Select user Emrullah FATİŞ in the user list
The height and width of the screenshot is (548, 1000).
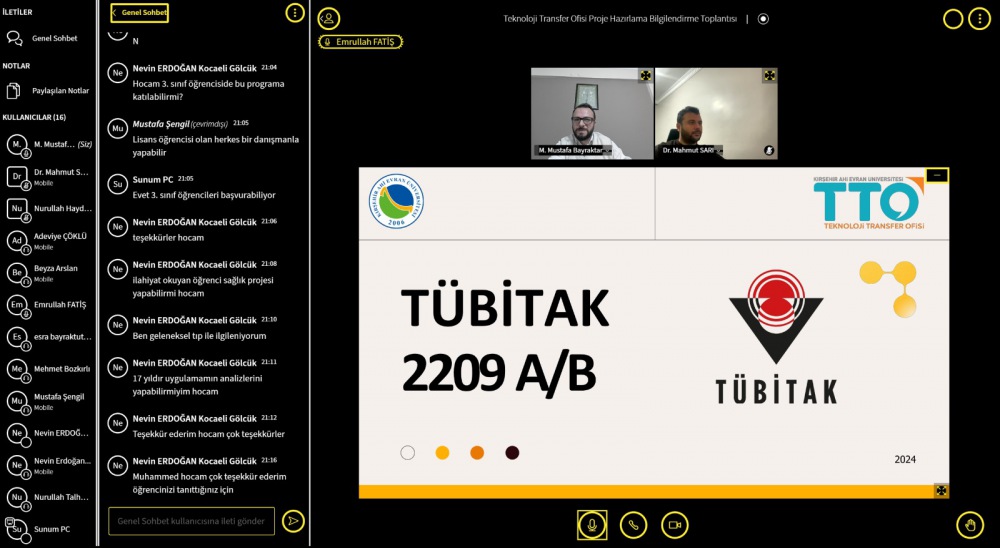pos(49,305)
